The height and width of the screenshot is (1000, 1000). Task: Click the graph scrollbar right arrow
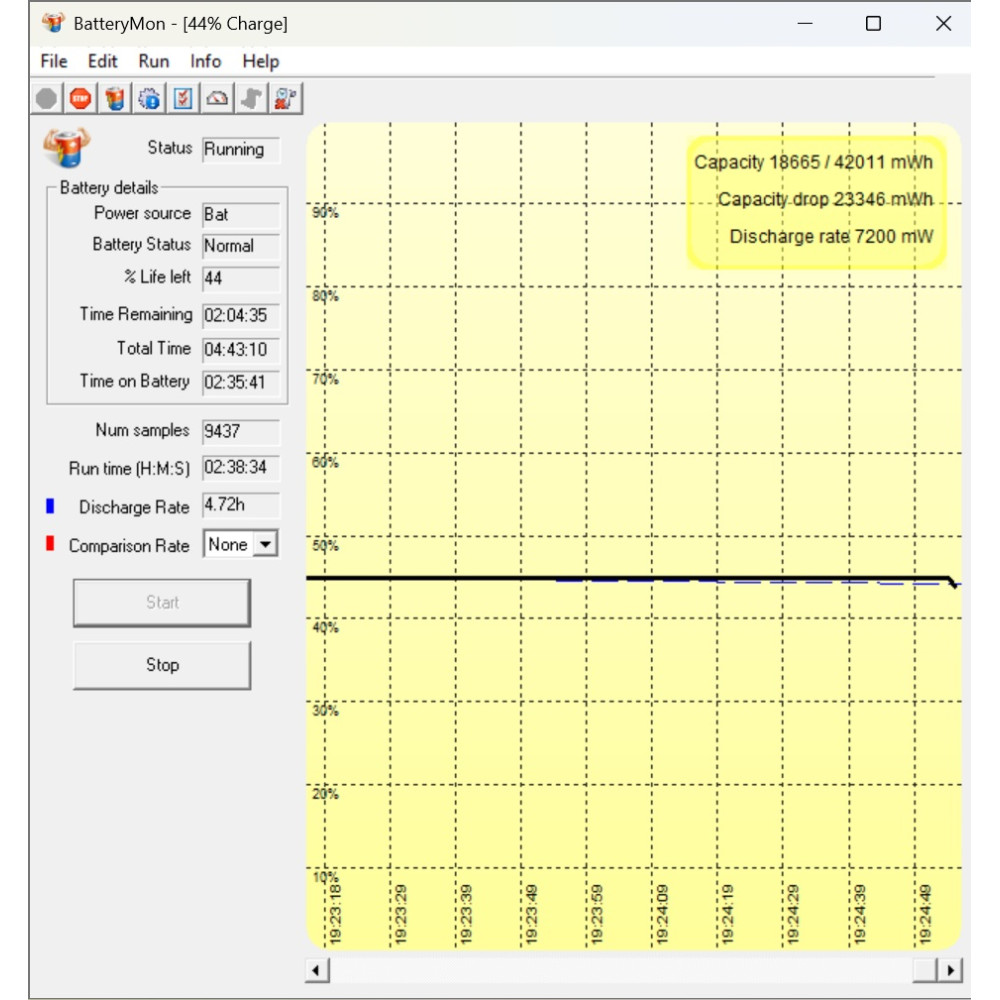click(950, 970)
